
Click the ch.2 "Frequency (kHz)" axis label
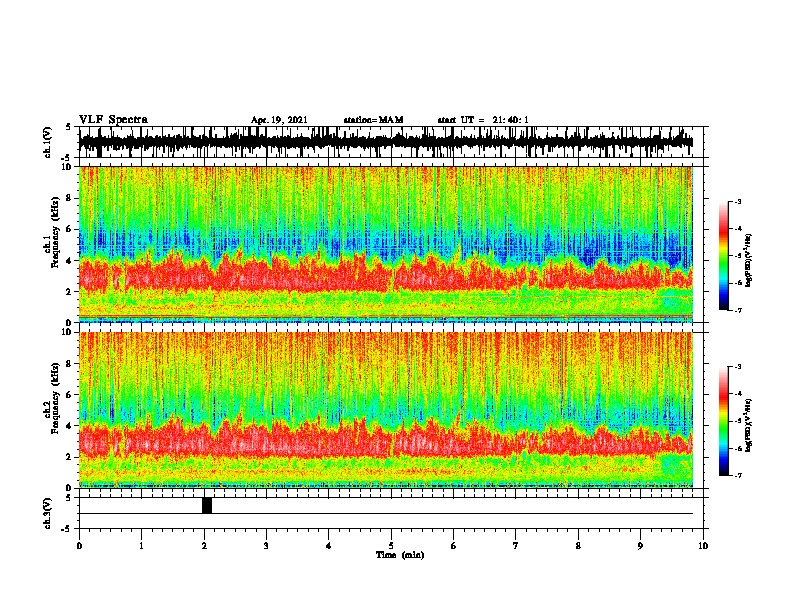(55, 398)
